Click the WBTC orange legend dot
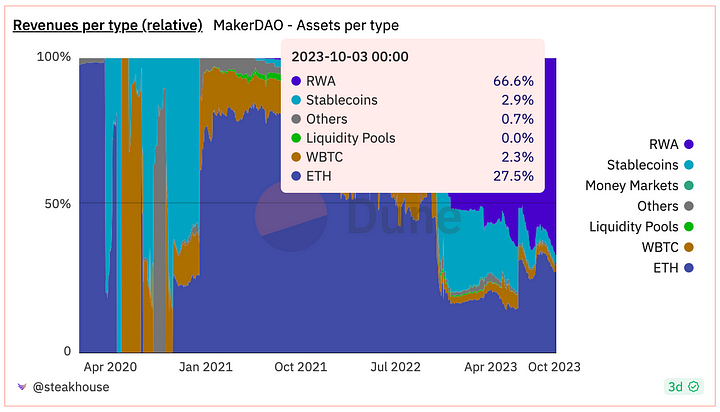Viewport: 720px width, 412px height. [x=688, y=247]
